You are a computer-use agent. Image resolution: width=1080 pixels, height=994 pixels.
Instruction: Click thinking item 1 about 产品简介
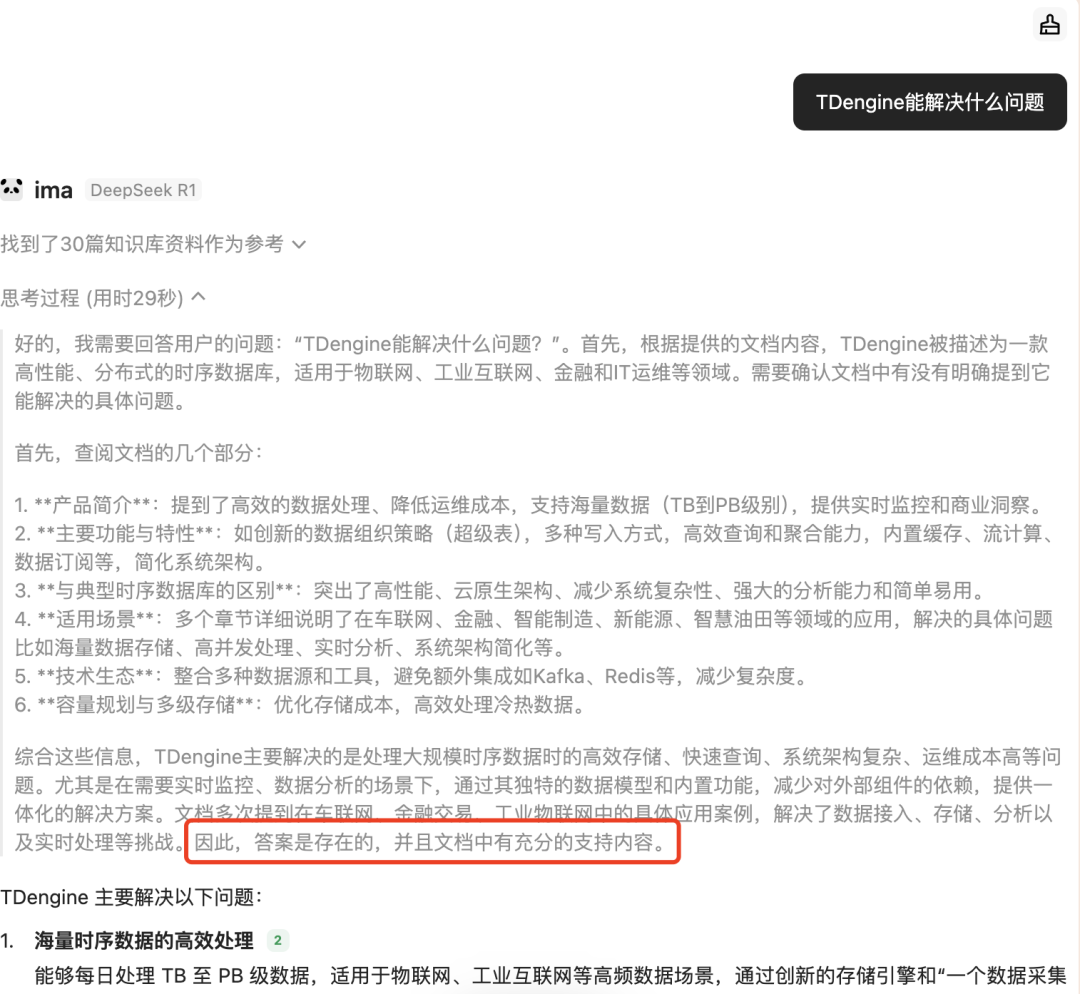[531, 505]
